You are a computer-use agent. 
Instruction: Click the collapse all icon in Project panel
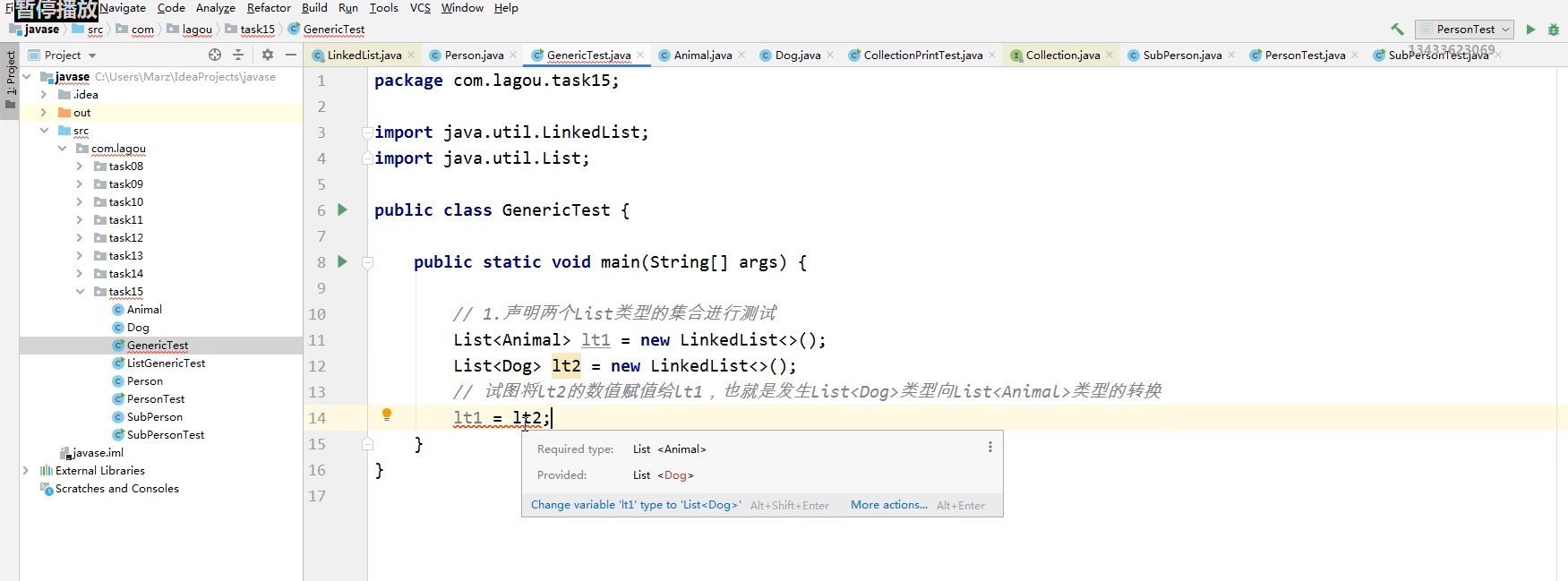(x=238, y=55)
